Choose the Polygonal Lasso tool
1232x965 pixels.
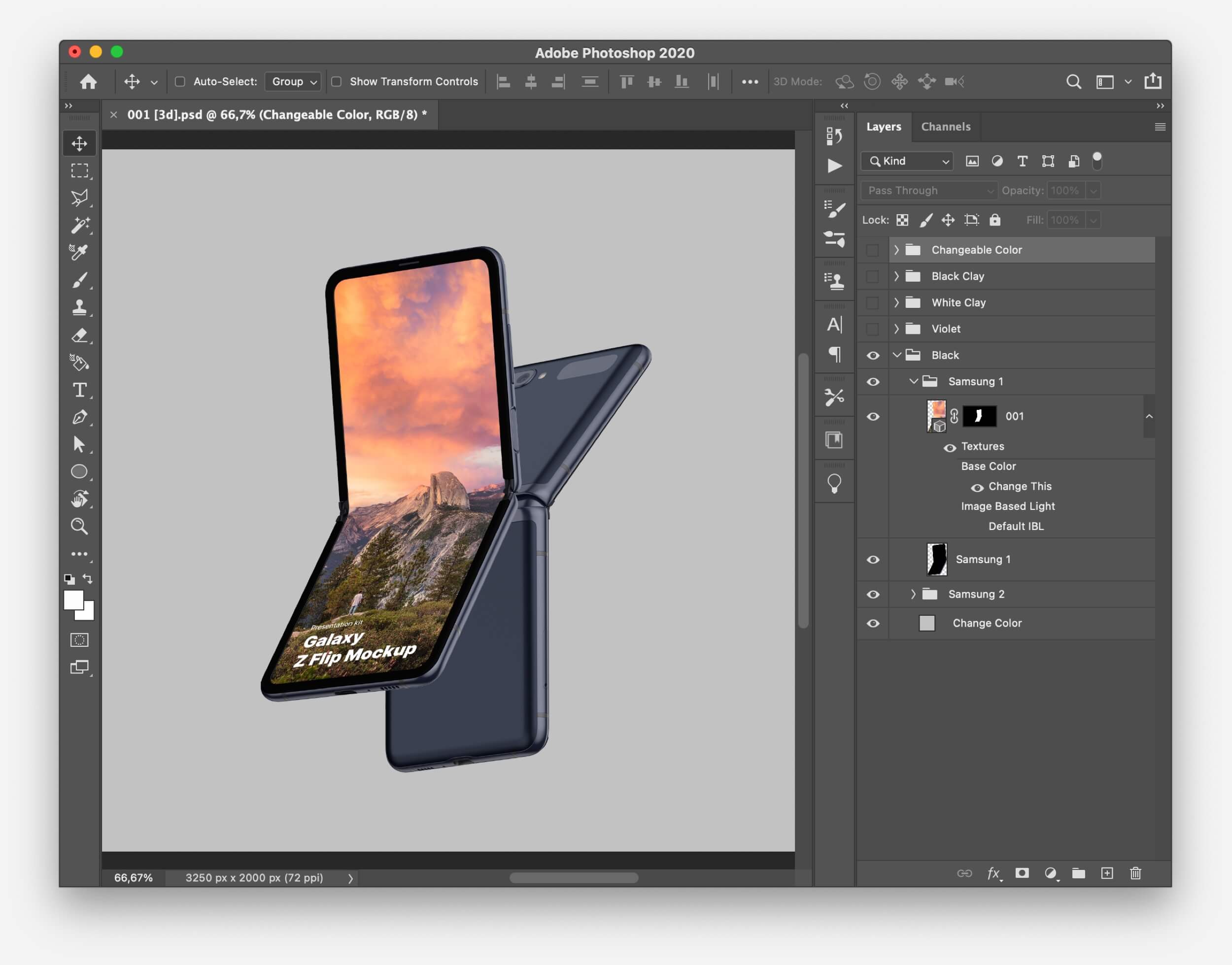click(79, 198)
